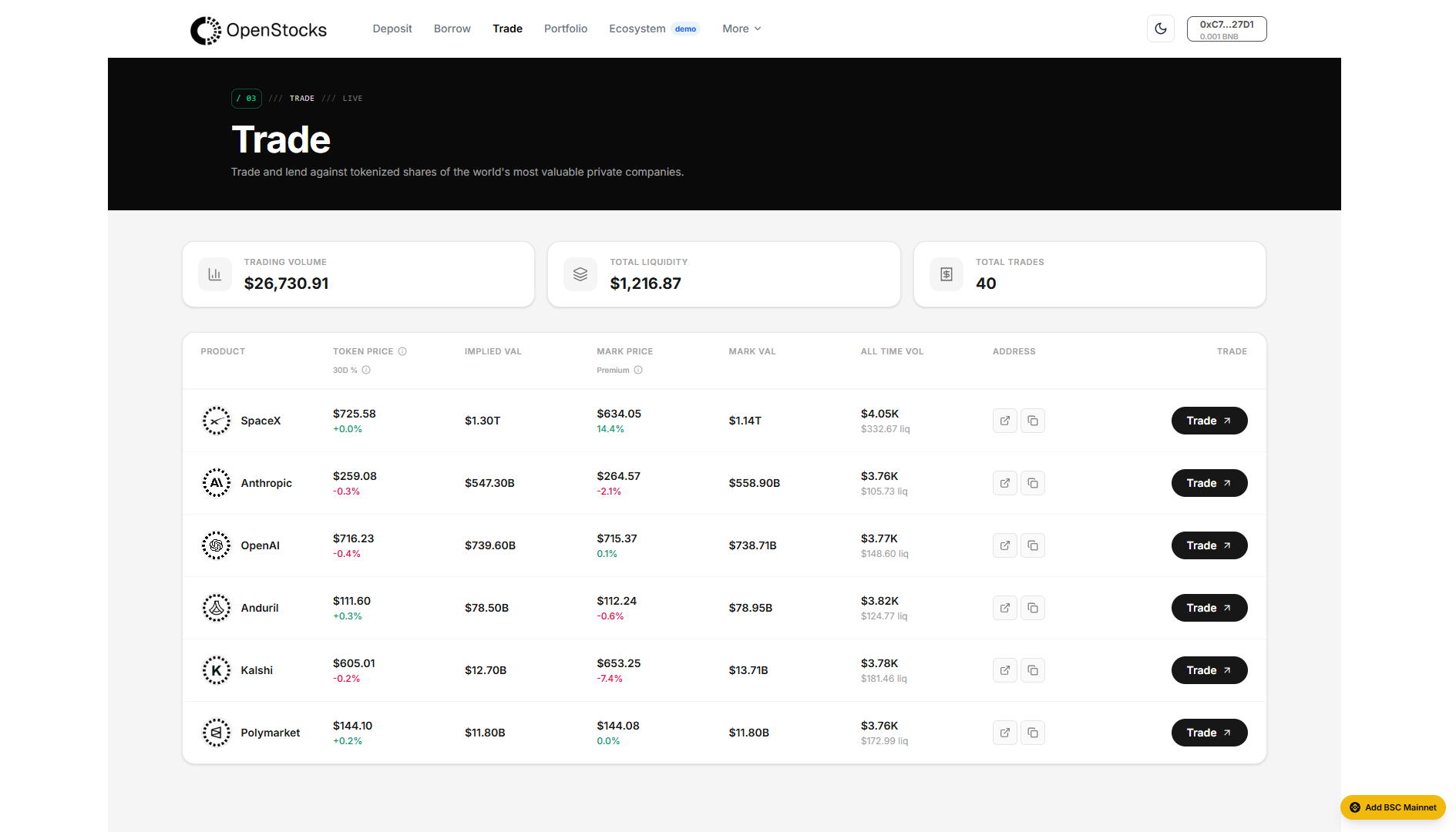
Task: Trade SpaceX using its Trade button
Action: 1209,421
